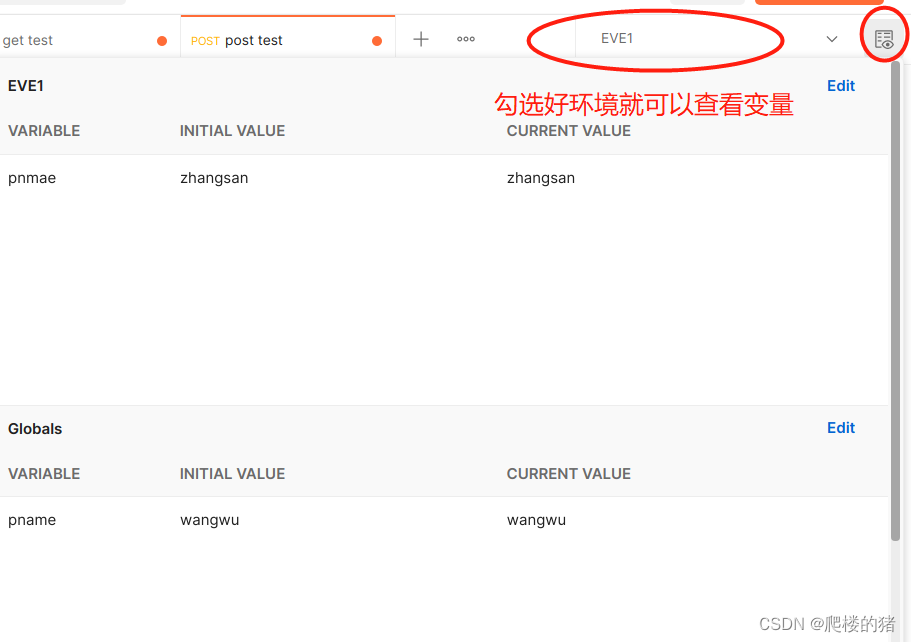Open the environment quick look eye icon
Viewport: 911px width, 642px height.
click(884, 40)
